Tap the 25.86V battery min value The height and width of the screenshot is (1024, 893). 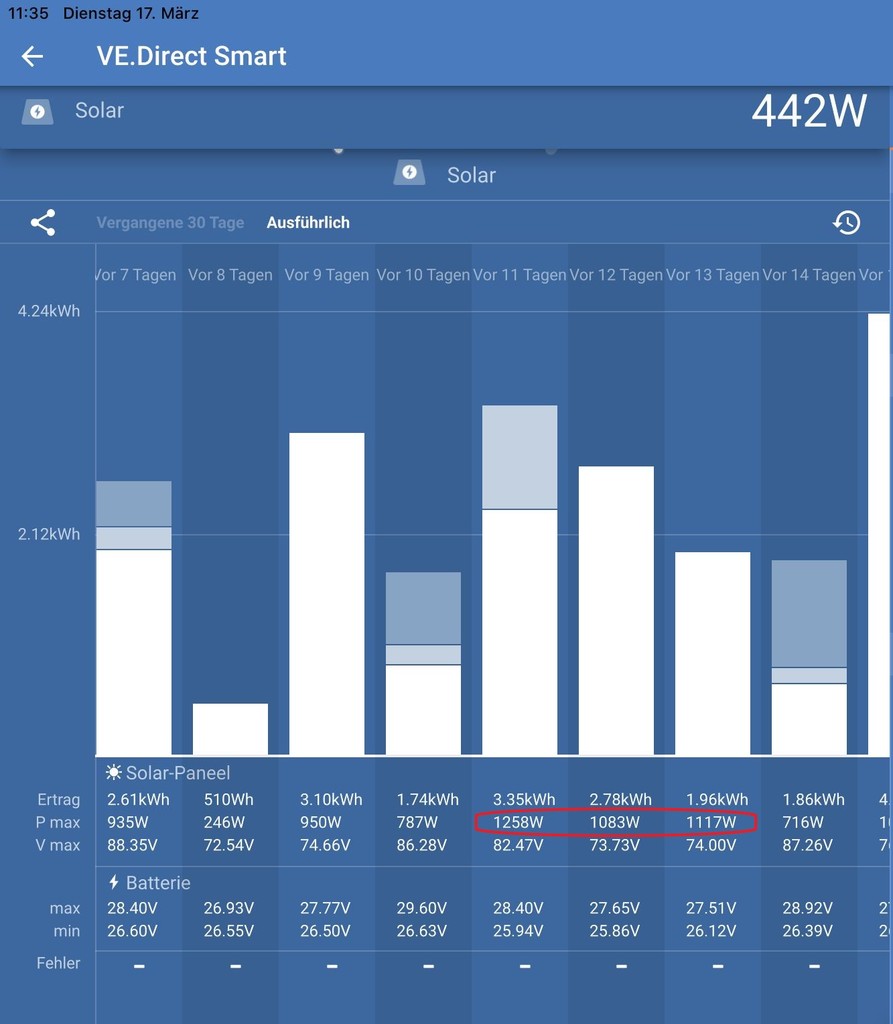tap(615, 931)
